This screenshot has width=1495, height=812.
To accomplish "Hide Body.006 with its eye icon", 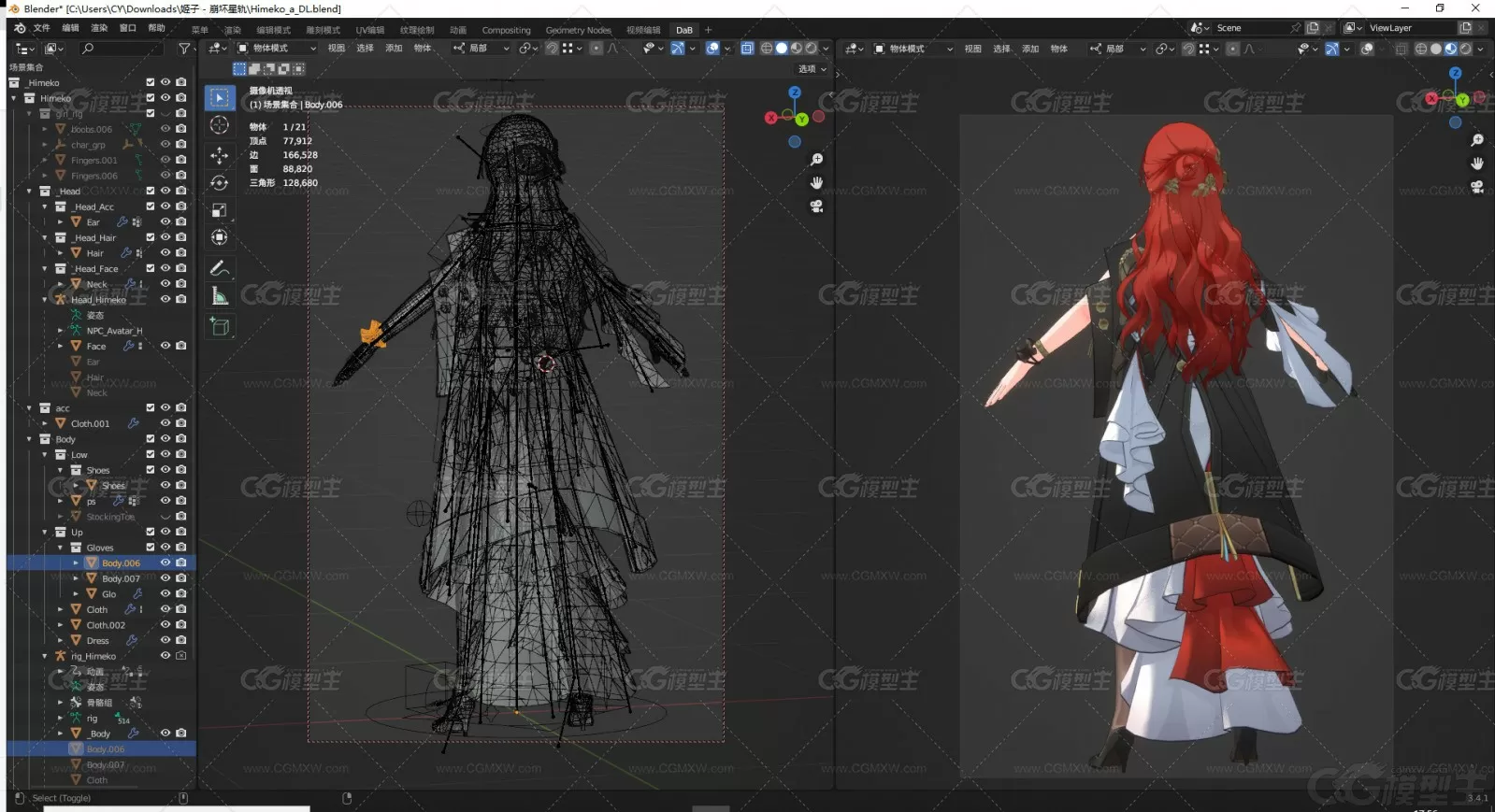I will [x=165, y=563].
